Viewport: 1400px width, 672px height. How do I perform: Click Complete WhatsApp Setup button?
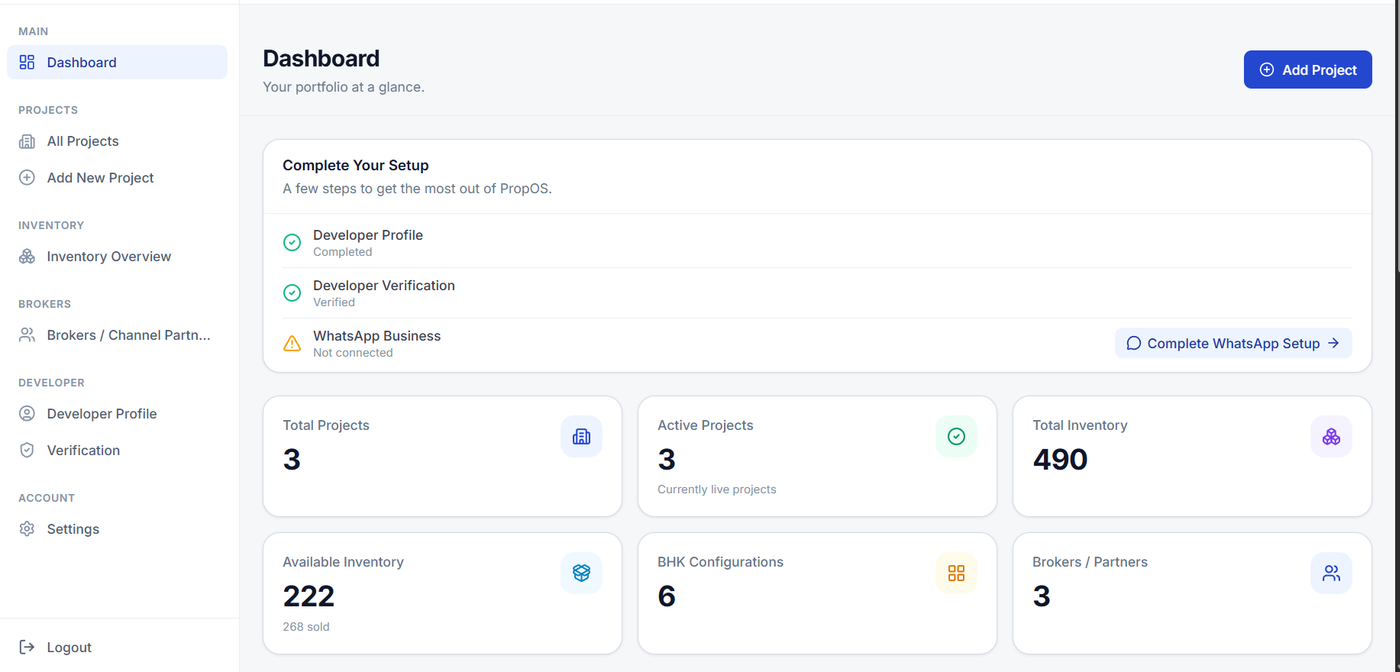click(1233, 343)
